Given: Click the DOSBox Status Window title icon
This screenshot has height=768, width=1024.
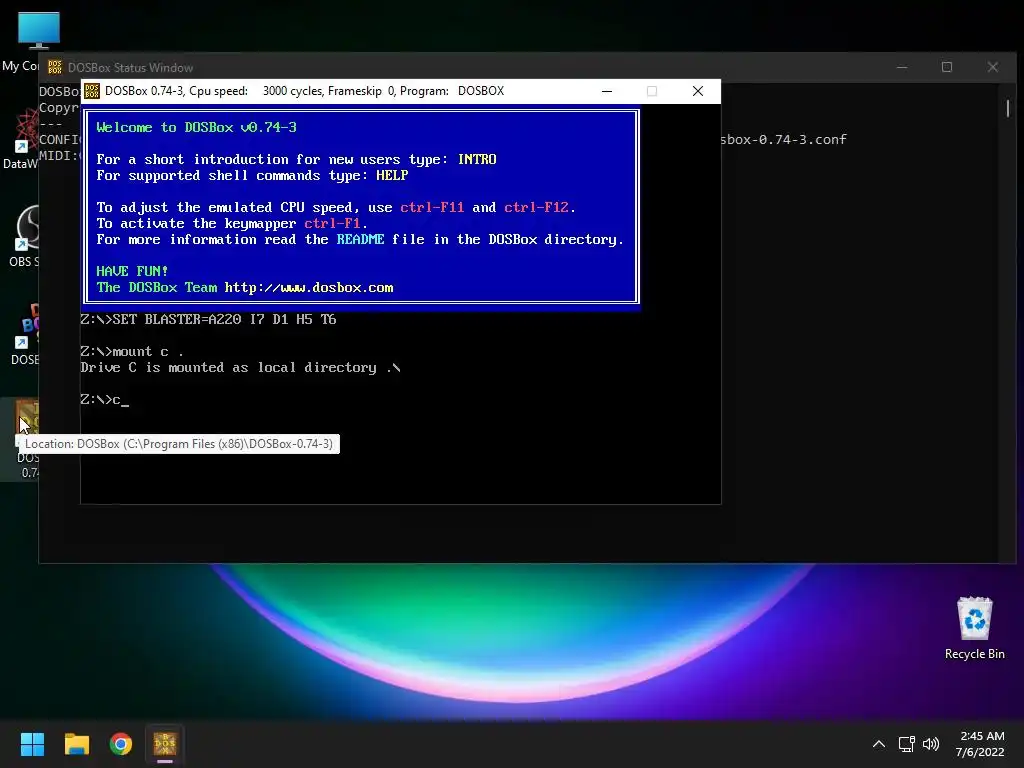Looking at the screenshot, I should click(55, 67).
